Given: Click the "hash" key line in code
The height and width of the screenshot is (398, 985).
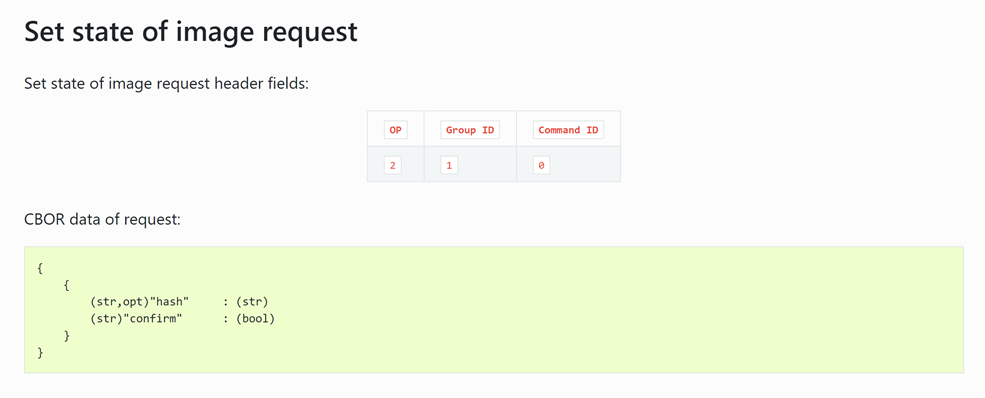Looking at the screenshot, I should [179, 302].
